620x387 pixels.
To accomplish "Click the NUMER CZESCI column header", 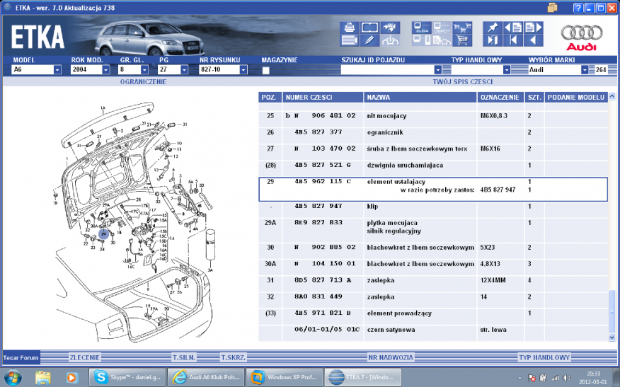I will pos(323,97).
